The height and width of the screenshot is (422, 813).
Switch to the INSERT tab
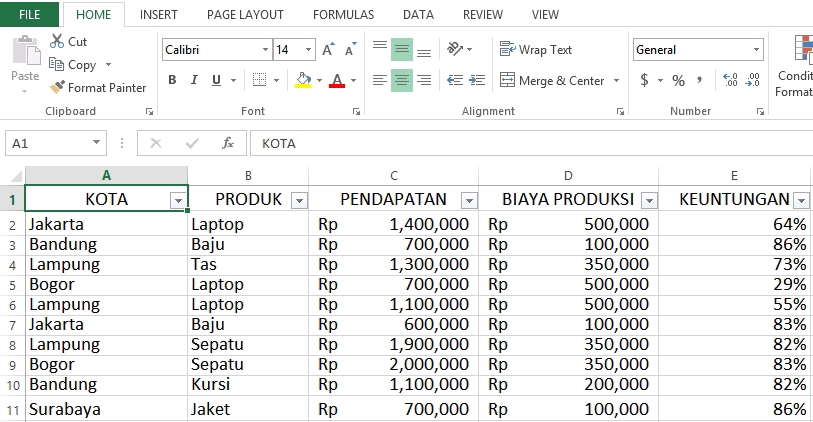(x=159, y=15)
